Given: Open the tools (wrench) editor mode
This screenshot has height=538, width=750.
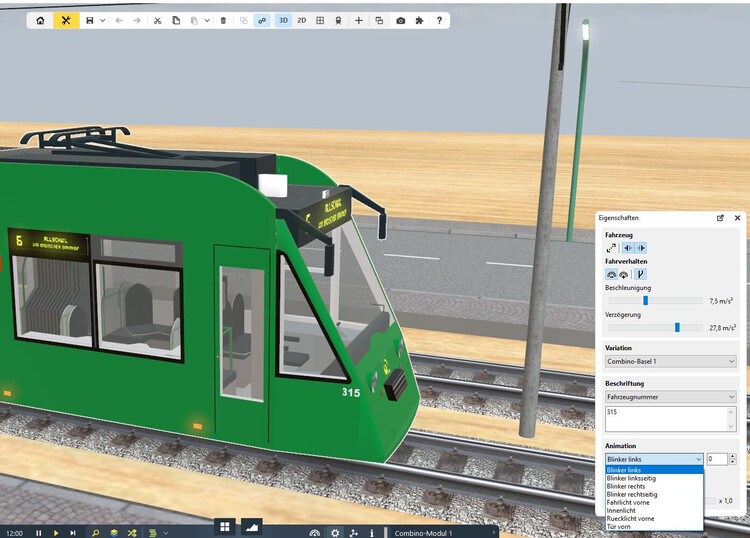Looking at the screenshot, I should click(66, 20).
